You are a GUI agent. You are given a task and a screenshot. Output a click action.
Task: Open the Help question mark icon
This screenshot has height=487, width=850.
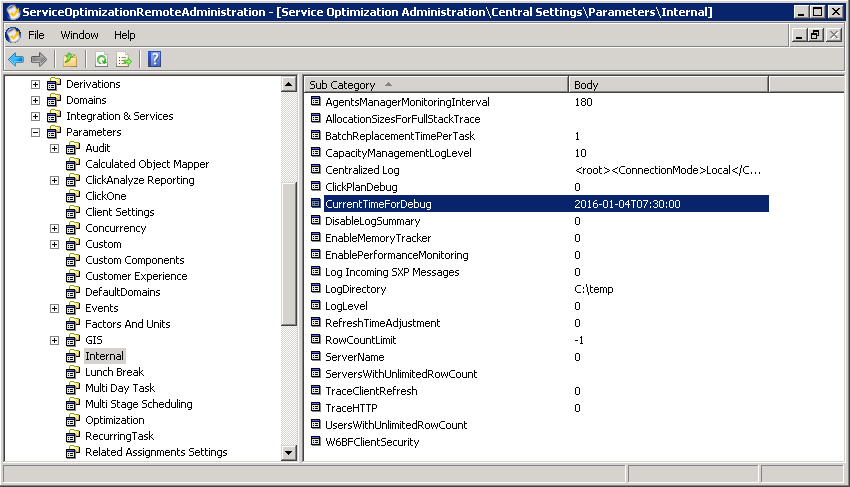pyautogui.click(x=154, y=60)
